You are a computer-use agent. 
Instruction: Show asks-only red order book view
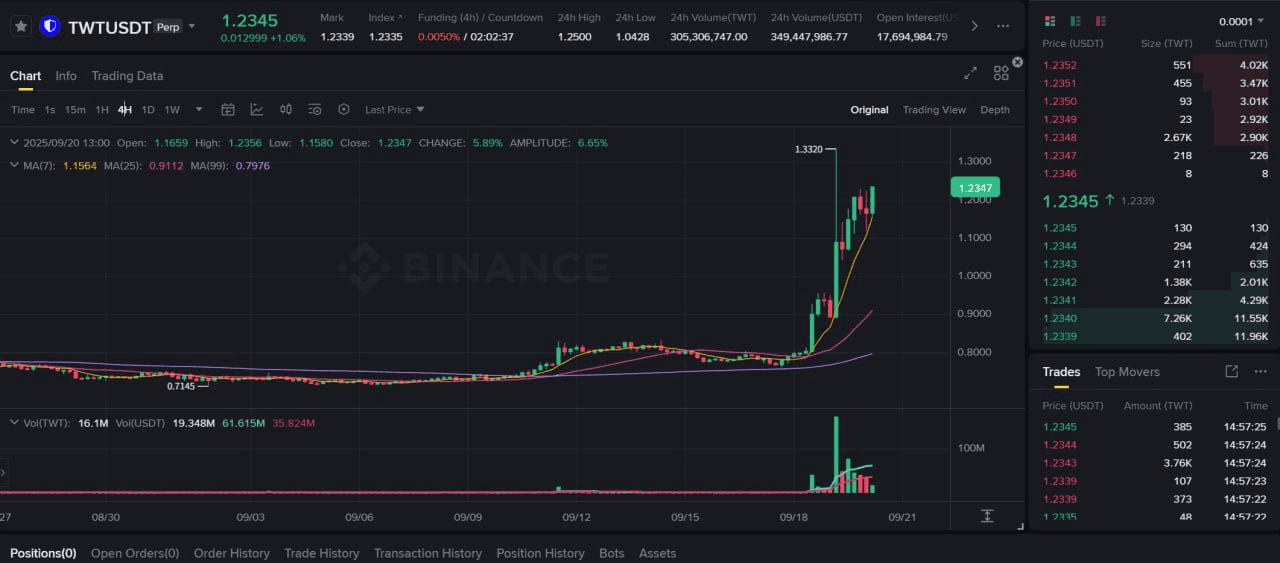click(x=1101, y=21)
